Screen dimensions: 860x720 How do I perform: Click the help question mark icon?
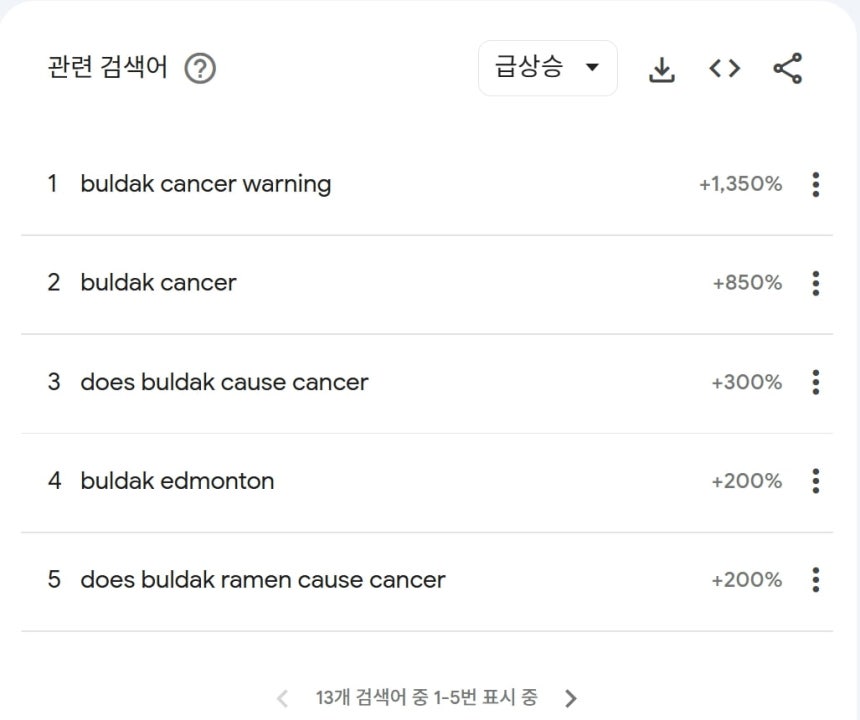tap(200, 69)
